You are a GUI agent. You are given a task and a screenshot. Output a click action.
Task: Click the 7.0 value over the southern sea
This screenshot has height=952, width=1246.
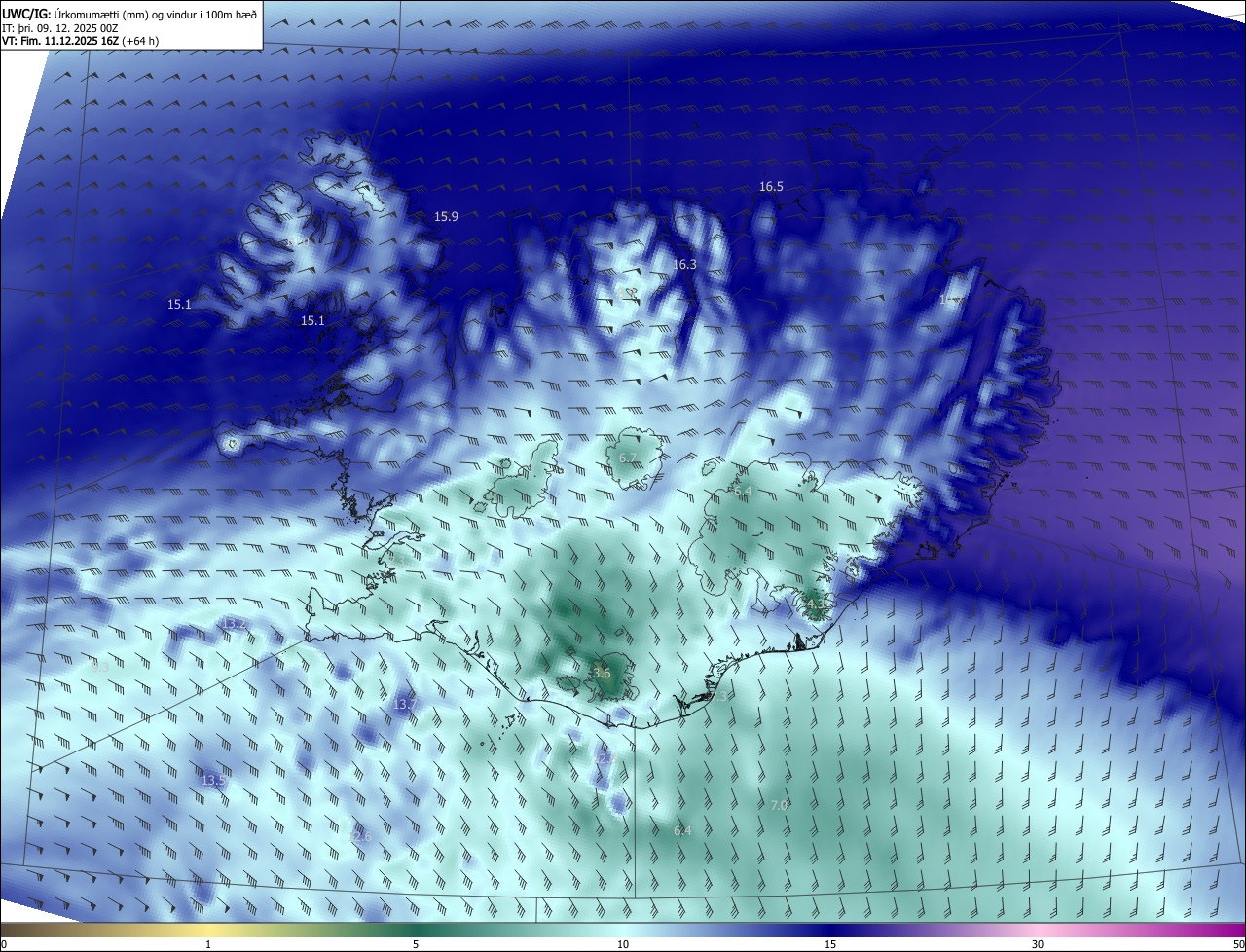[x=779, y=805]
